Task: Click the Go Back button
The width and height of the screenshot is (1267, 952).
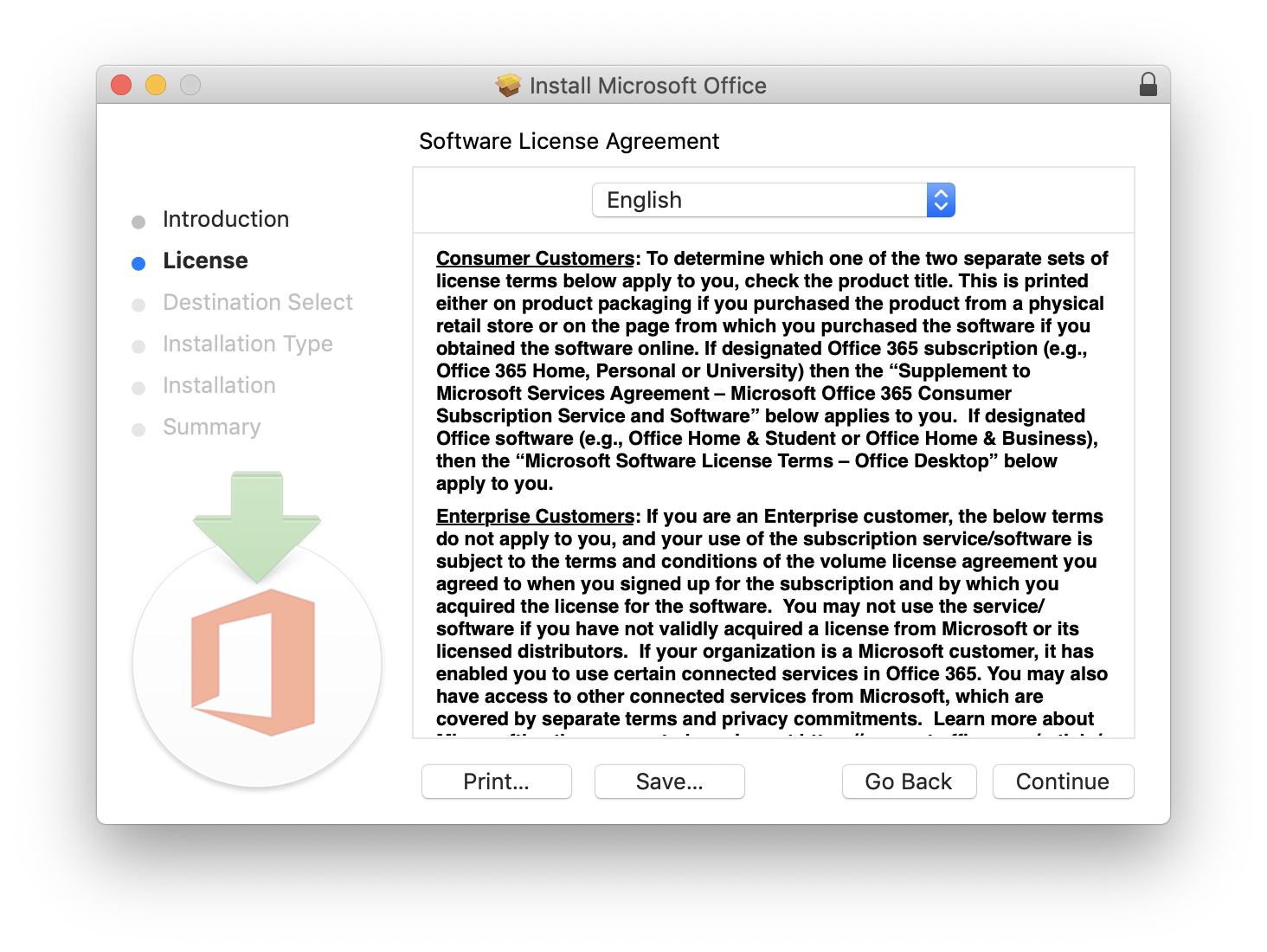Action: pyautogui.click(x=909, y=782)
